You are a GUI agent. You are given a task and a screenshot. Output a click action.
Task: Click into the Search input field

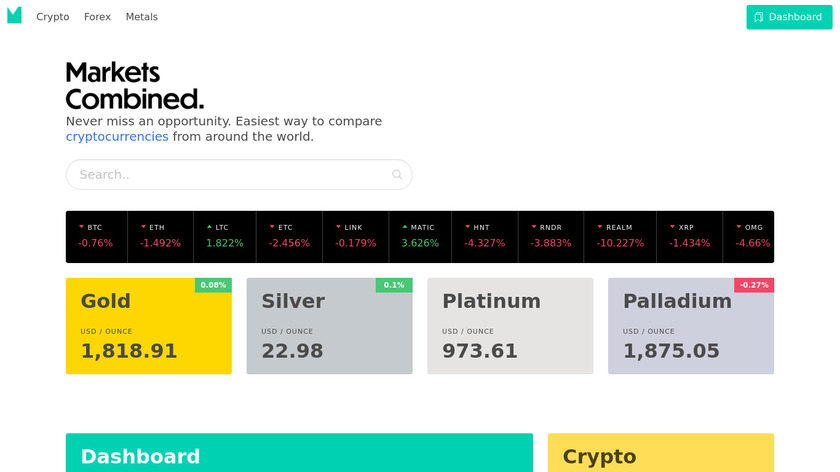click(230, 175)
